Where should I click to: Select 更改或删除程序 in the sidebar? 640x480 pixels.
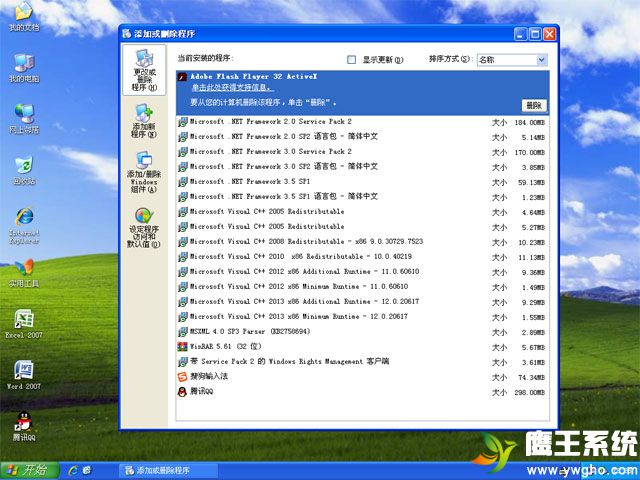(x=144, y=70)
